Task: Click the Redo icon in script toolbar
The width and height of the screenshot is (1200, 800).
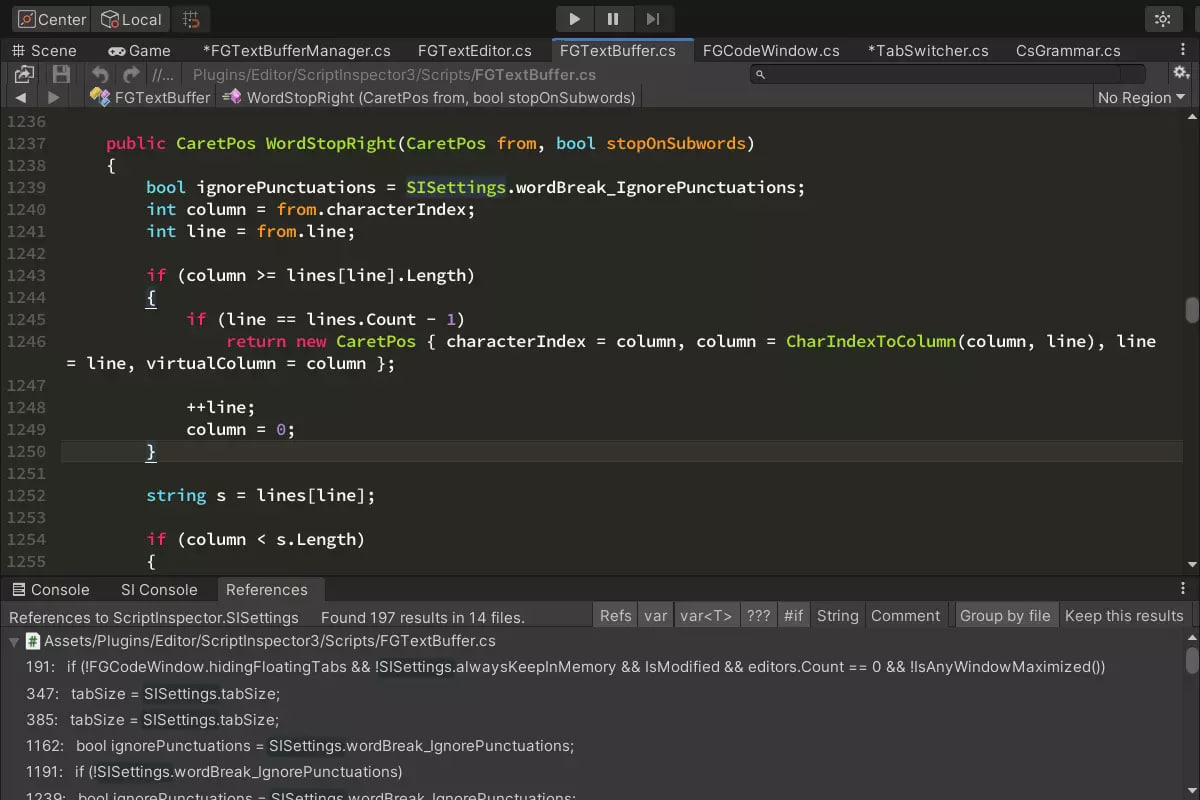Action: (130, 72)
